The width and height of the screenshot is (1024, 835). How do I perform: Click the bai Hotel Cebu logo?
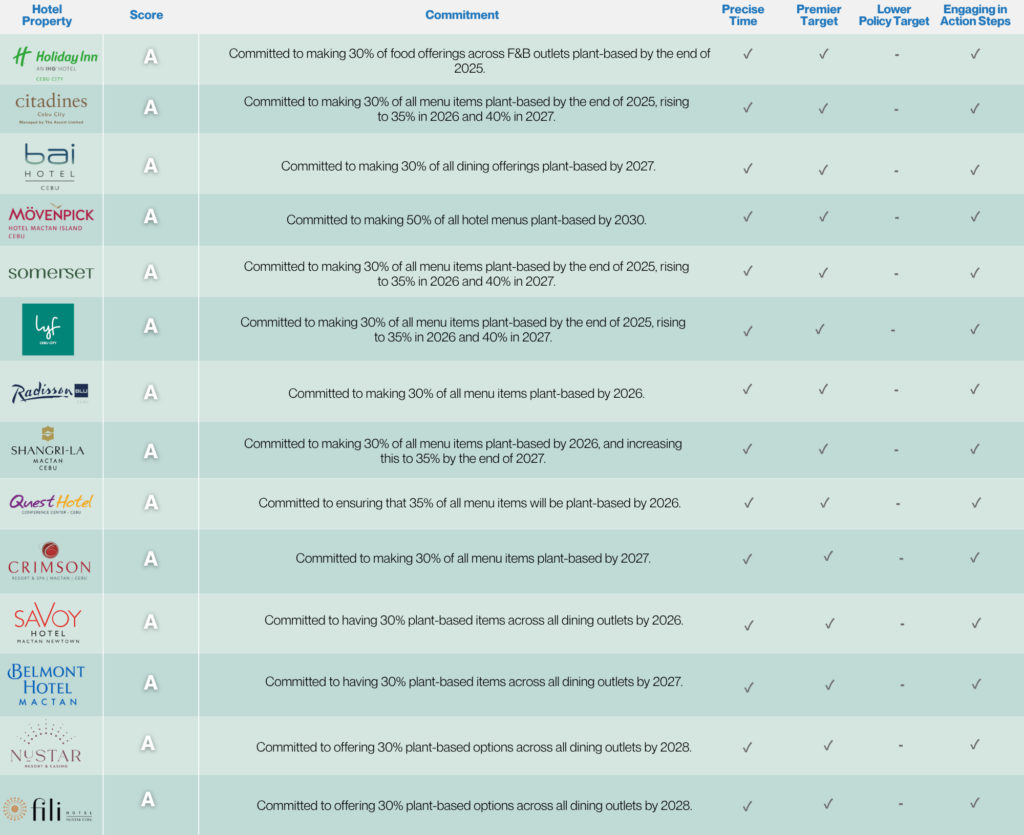(x=50, y=165)
